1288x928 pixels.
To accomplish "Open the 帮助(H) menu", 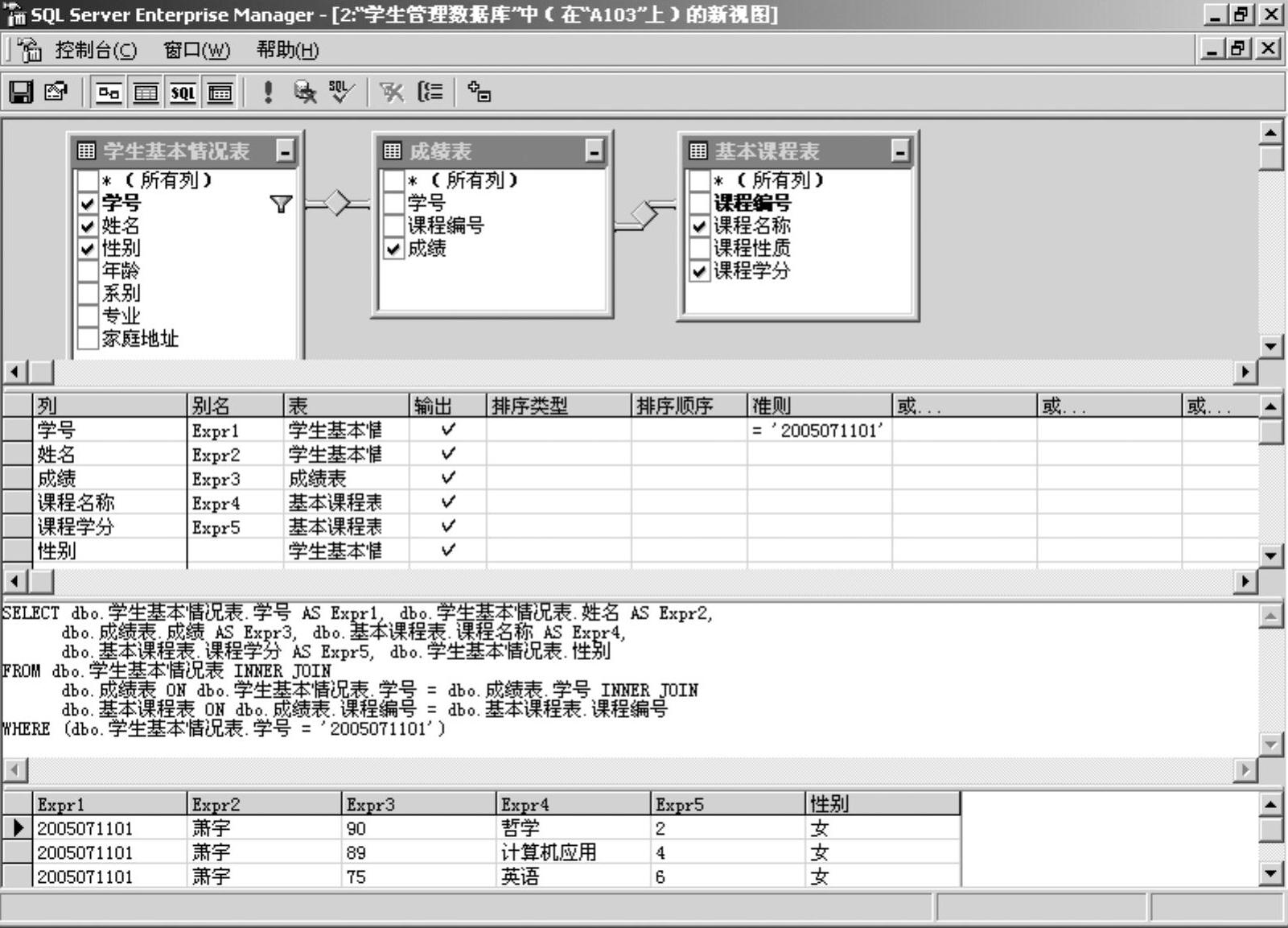I will click(287, 51).
